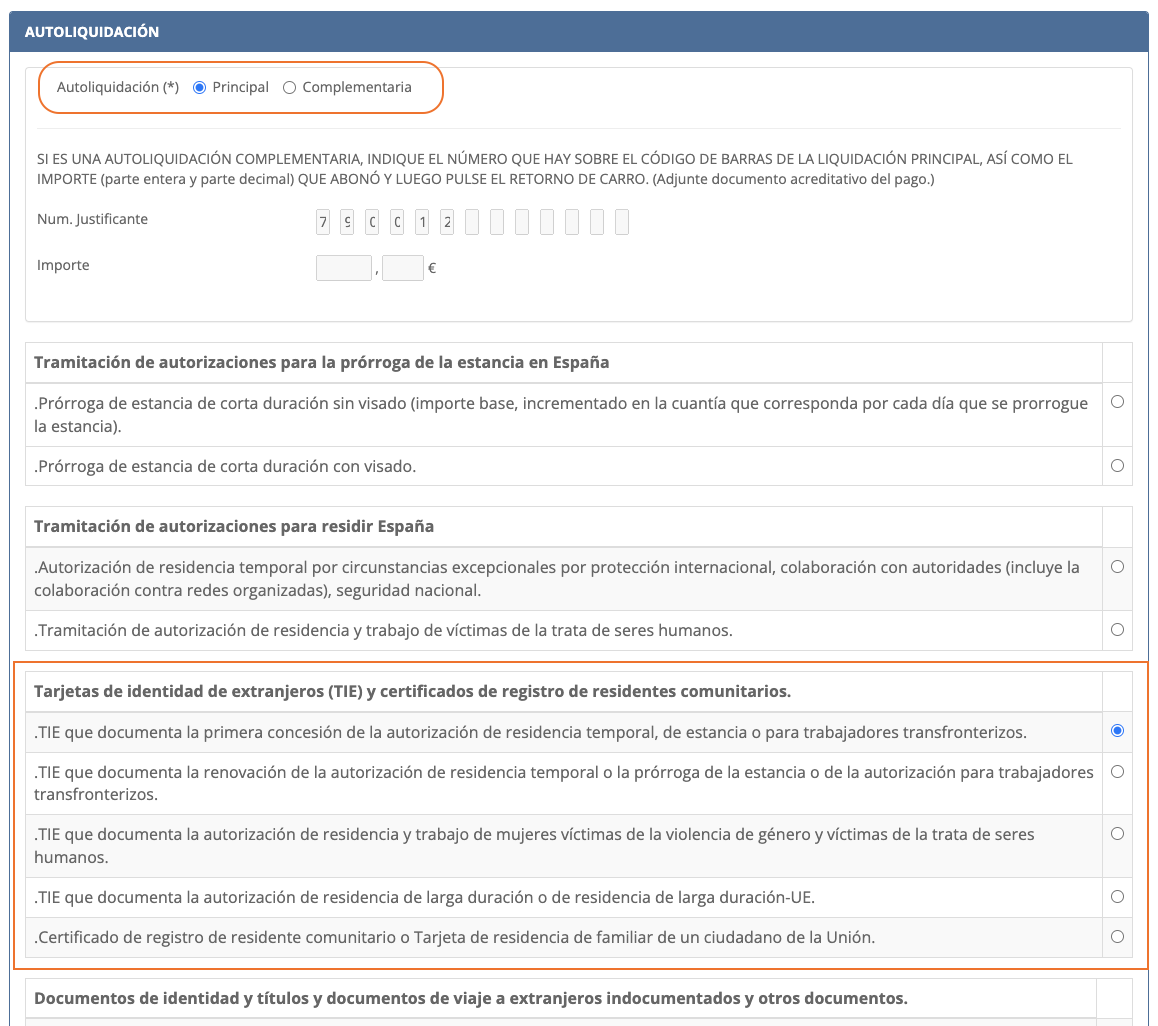Select prórroga de estancia sin visado option

tap(1117, 402)
